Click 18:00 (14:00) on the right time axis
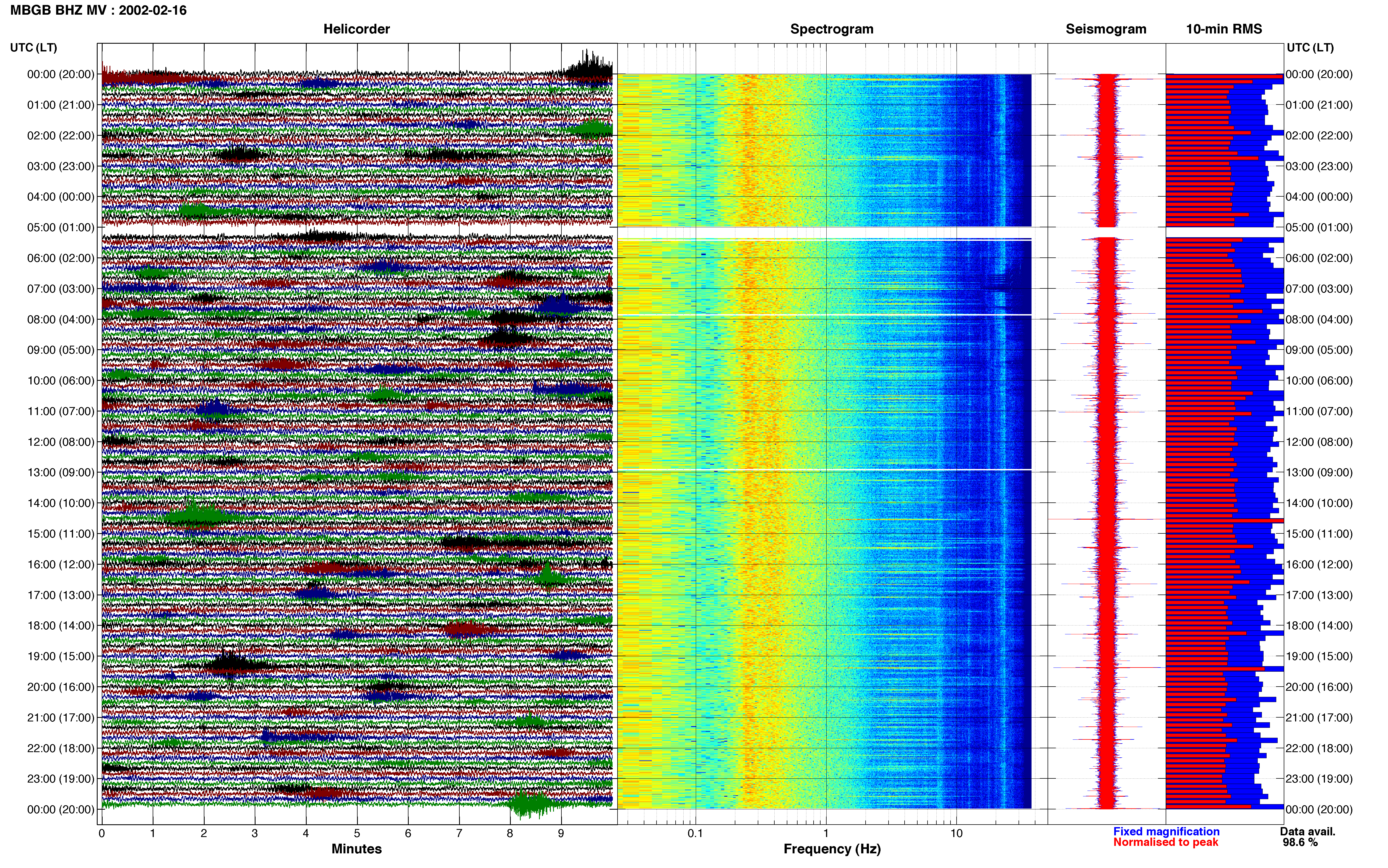1388x868 pixels. 1319,626
